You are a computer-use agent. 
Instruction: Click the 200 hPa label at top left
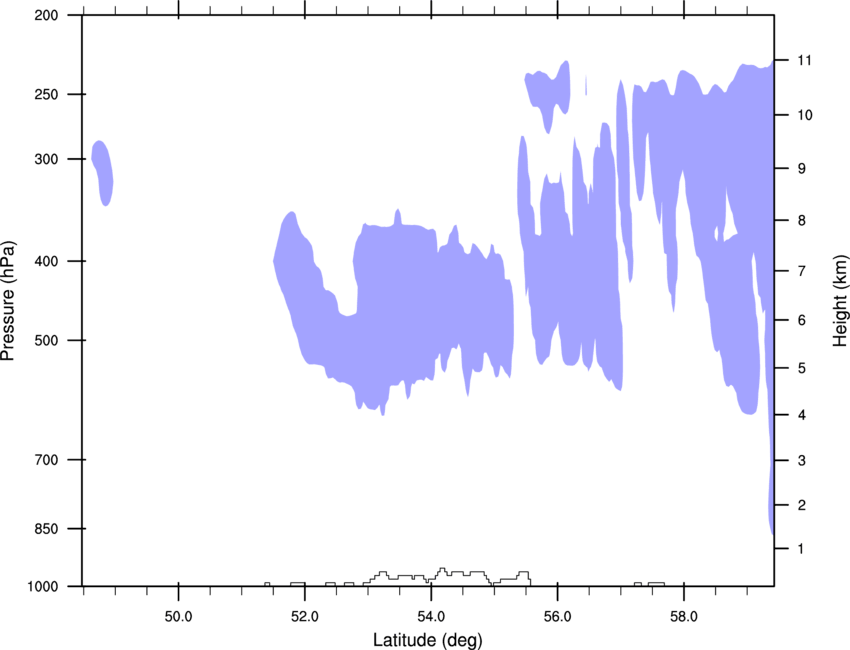pyautogui.click(x=46, y=15)
